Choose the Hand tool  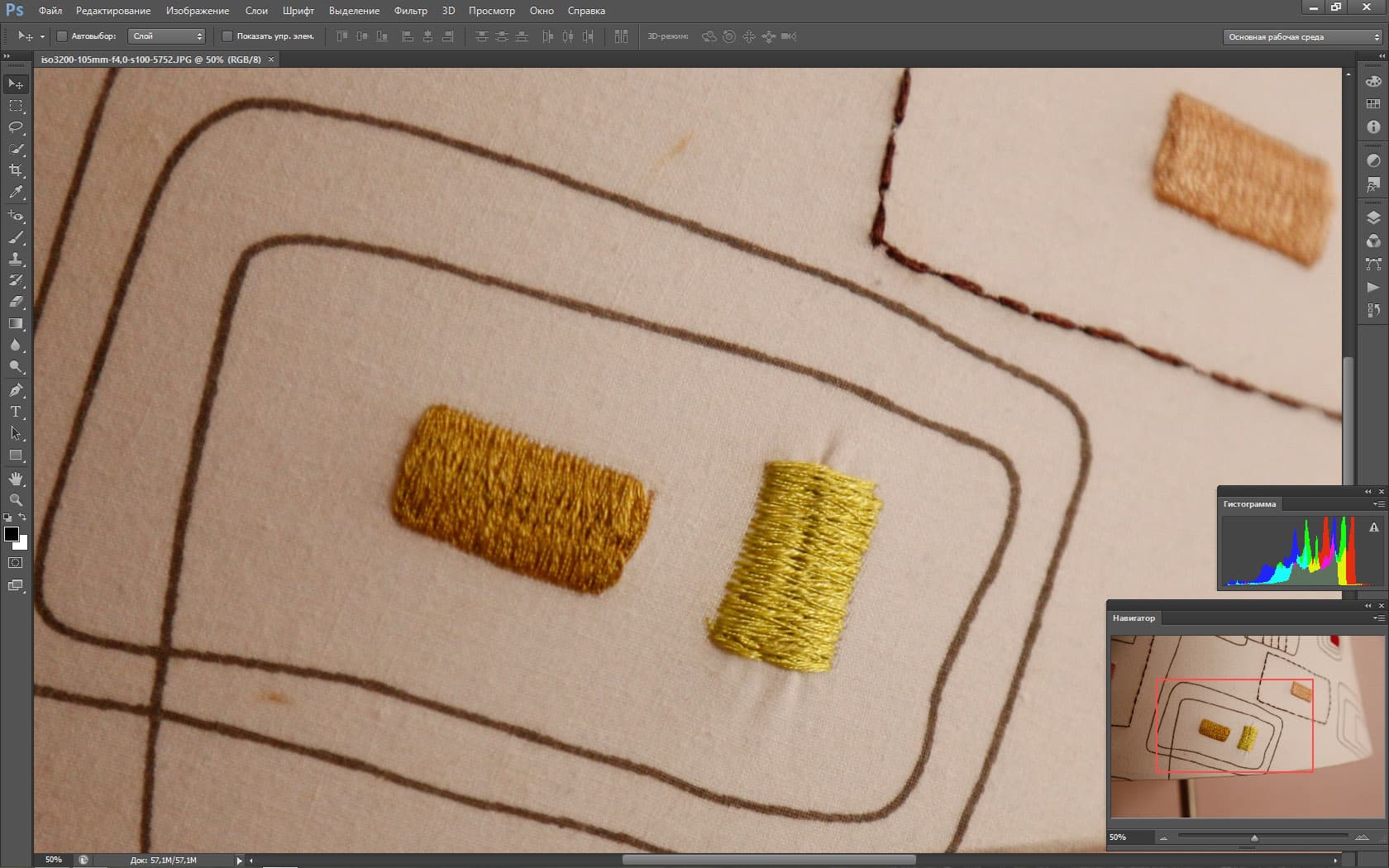point(16,479)
